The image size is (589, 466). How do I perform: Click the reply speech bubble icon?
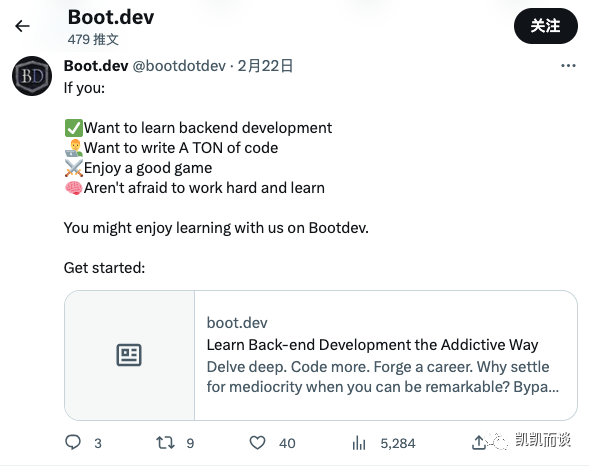tap(73, 442)
